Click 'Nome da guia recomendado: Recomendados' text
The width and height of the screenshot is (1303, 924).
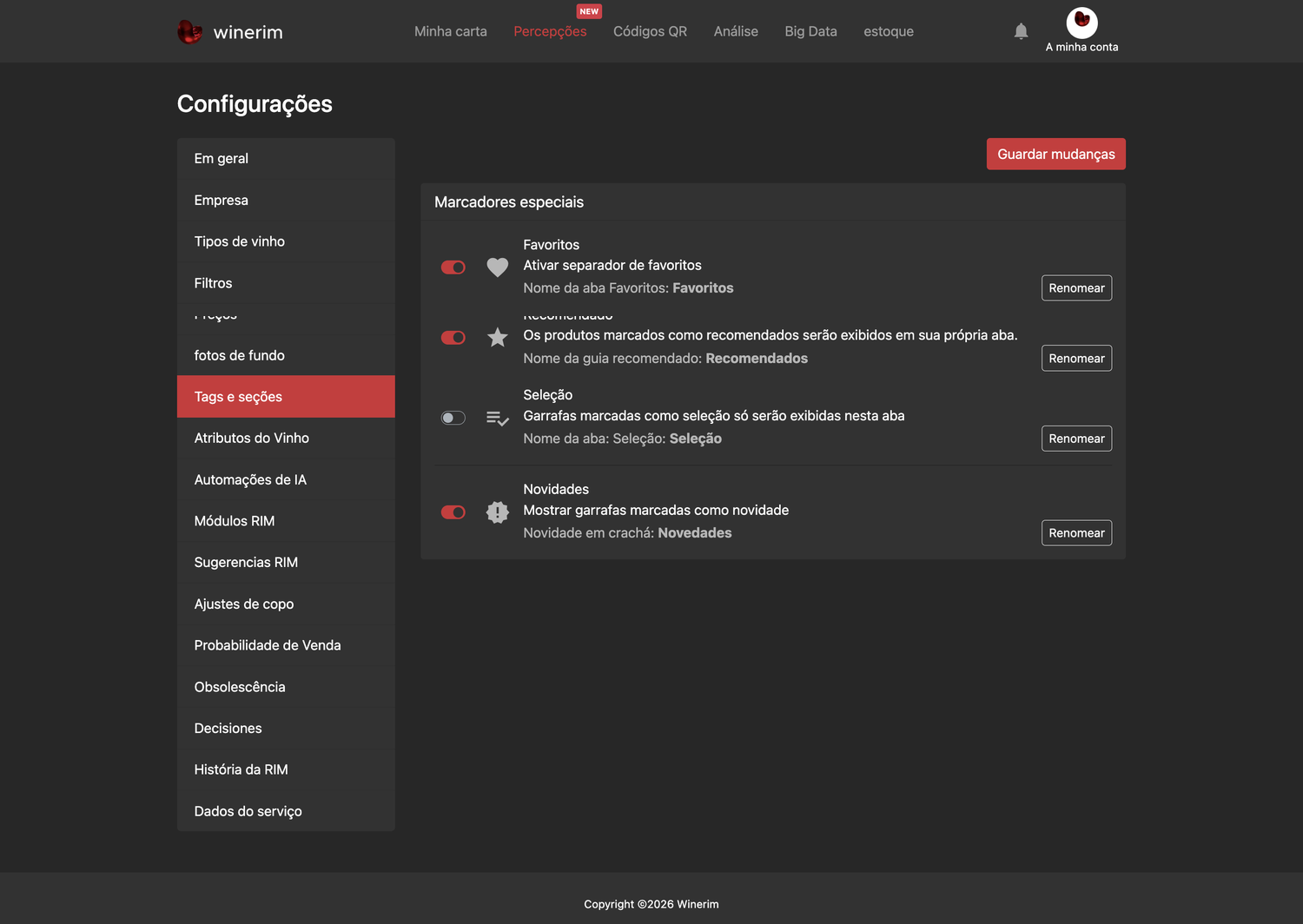click(x=665, y=359)
